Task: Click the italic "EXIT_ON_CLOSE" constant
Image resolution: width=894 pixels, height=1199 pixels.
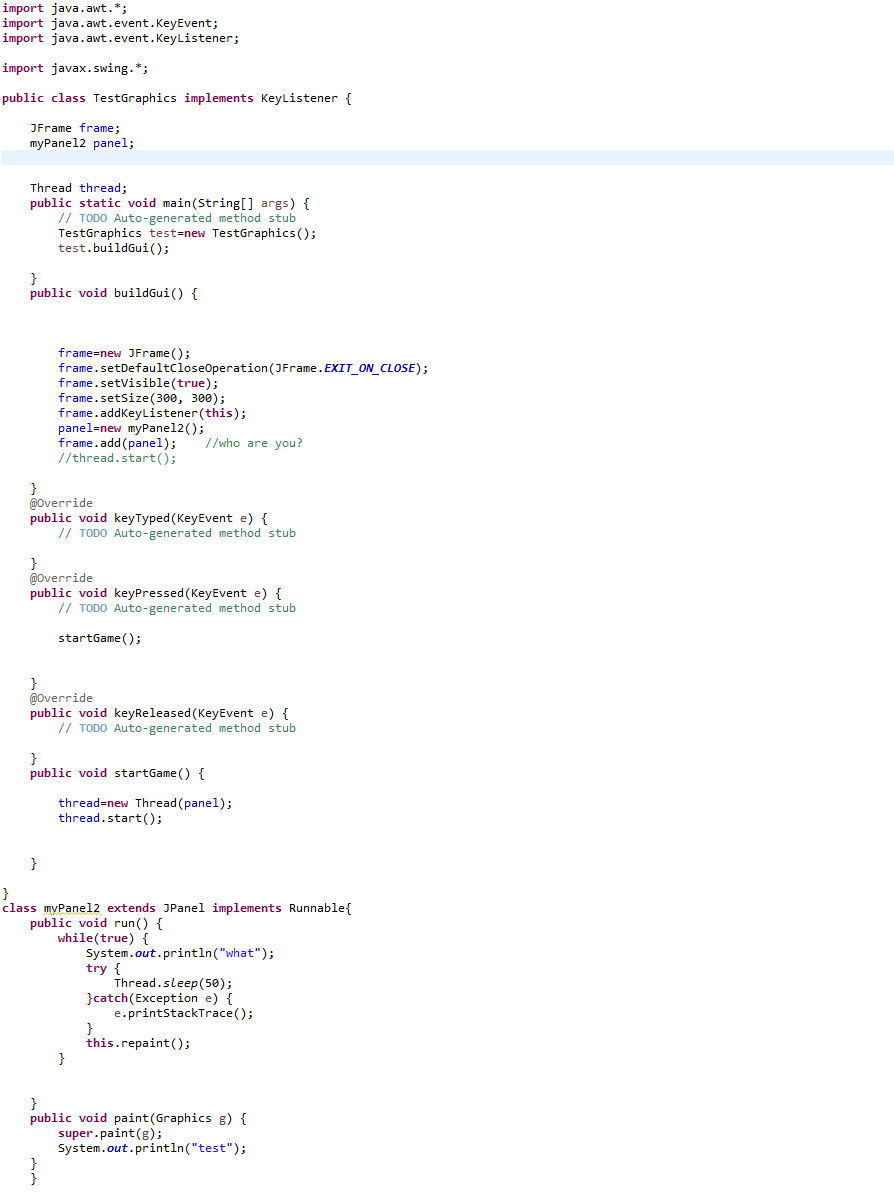Action: click(x=369, y=368)
